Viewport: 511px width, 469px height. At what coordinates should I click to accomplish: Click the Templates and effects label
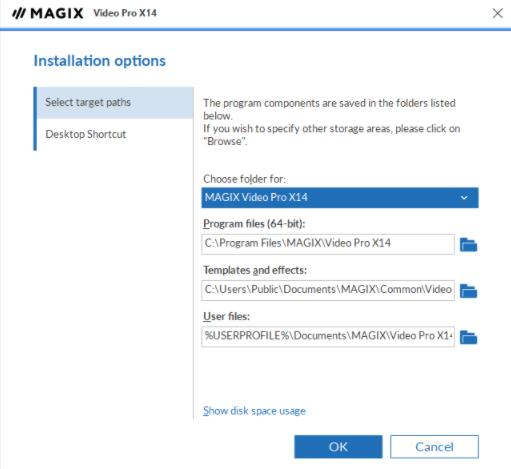tap(255, 270)
